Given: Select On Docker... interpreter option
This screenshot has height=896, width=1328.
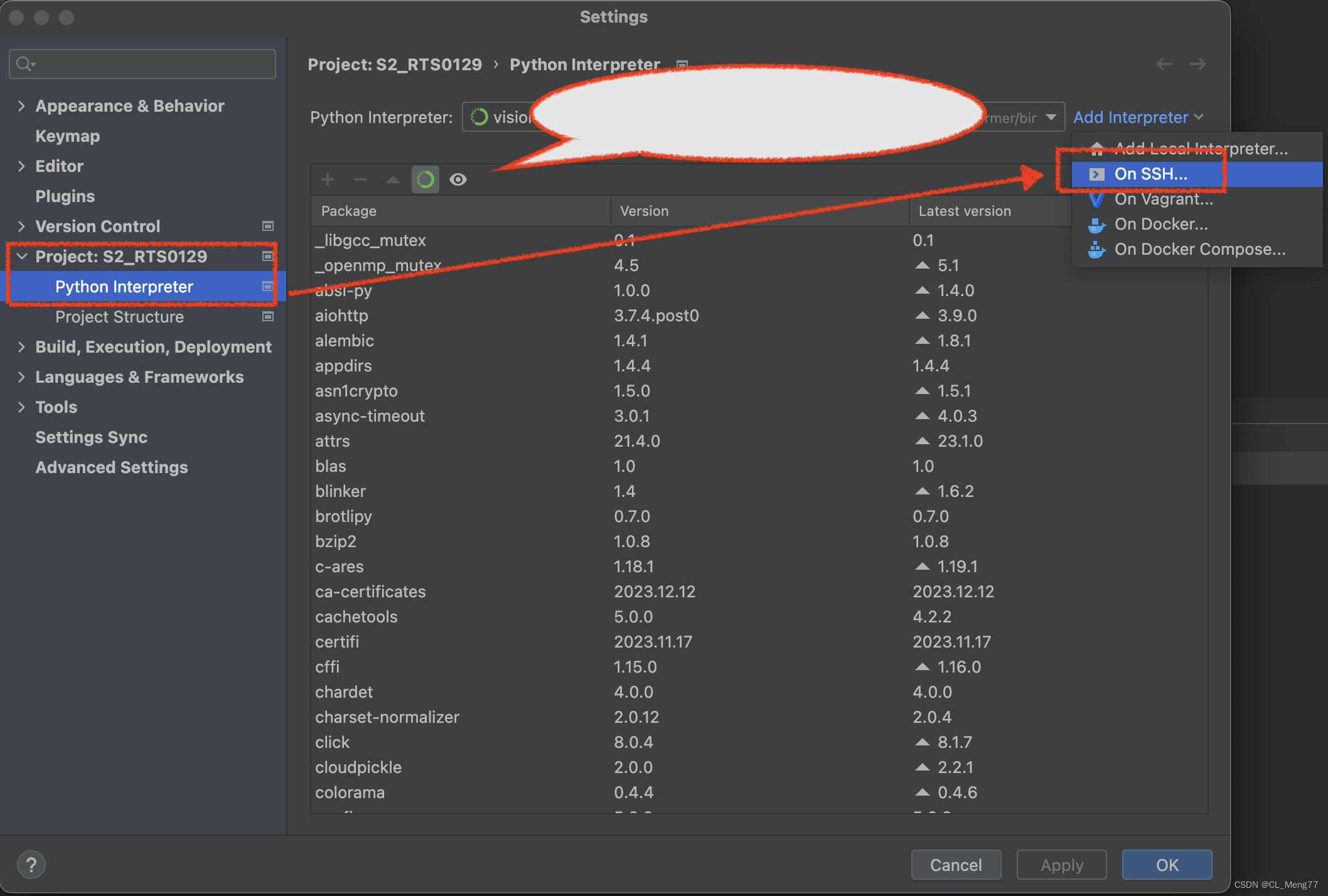Looking at the screenshot, I should (1162, 224).
